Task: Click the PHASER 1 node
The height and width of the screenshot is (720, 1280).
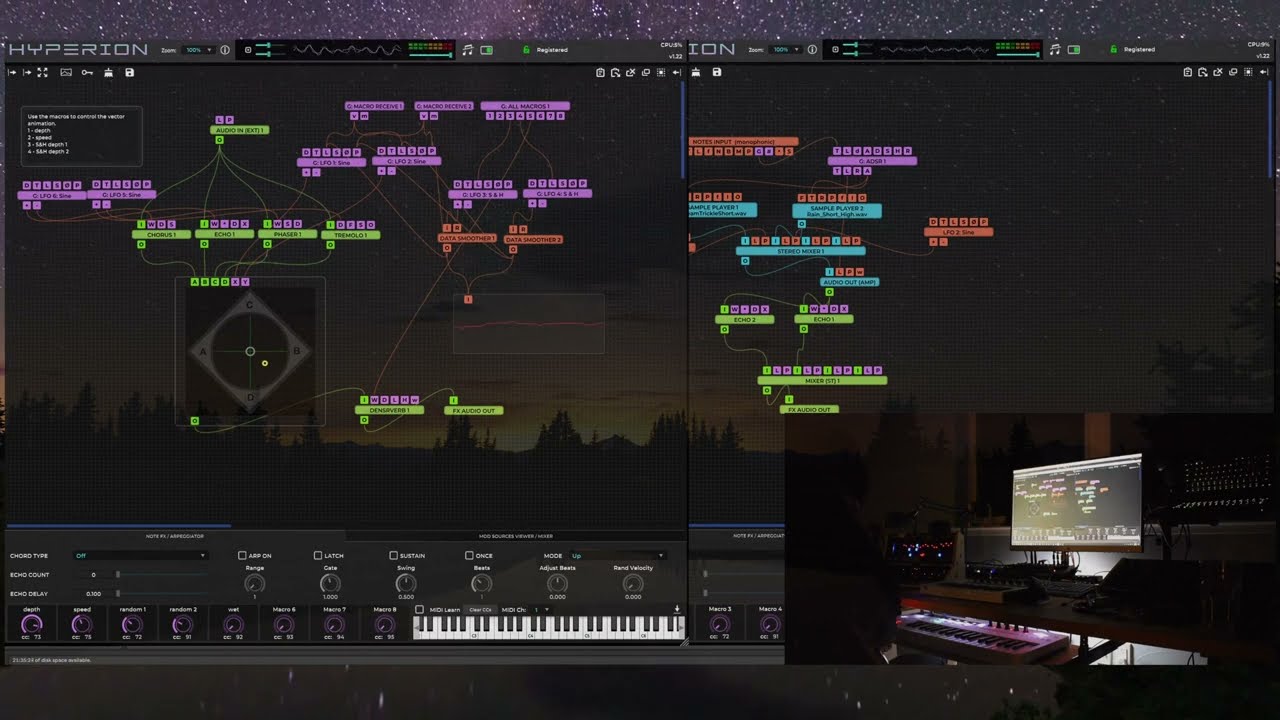Action: [x=287, y=235]
